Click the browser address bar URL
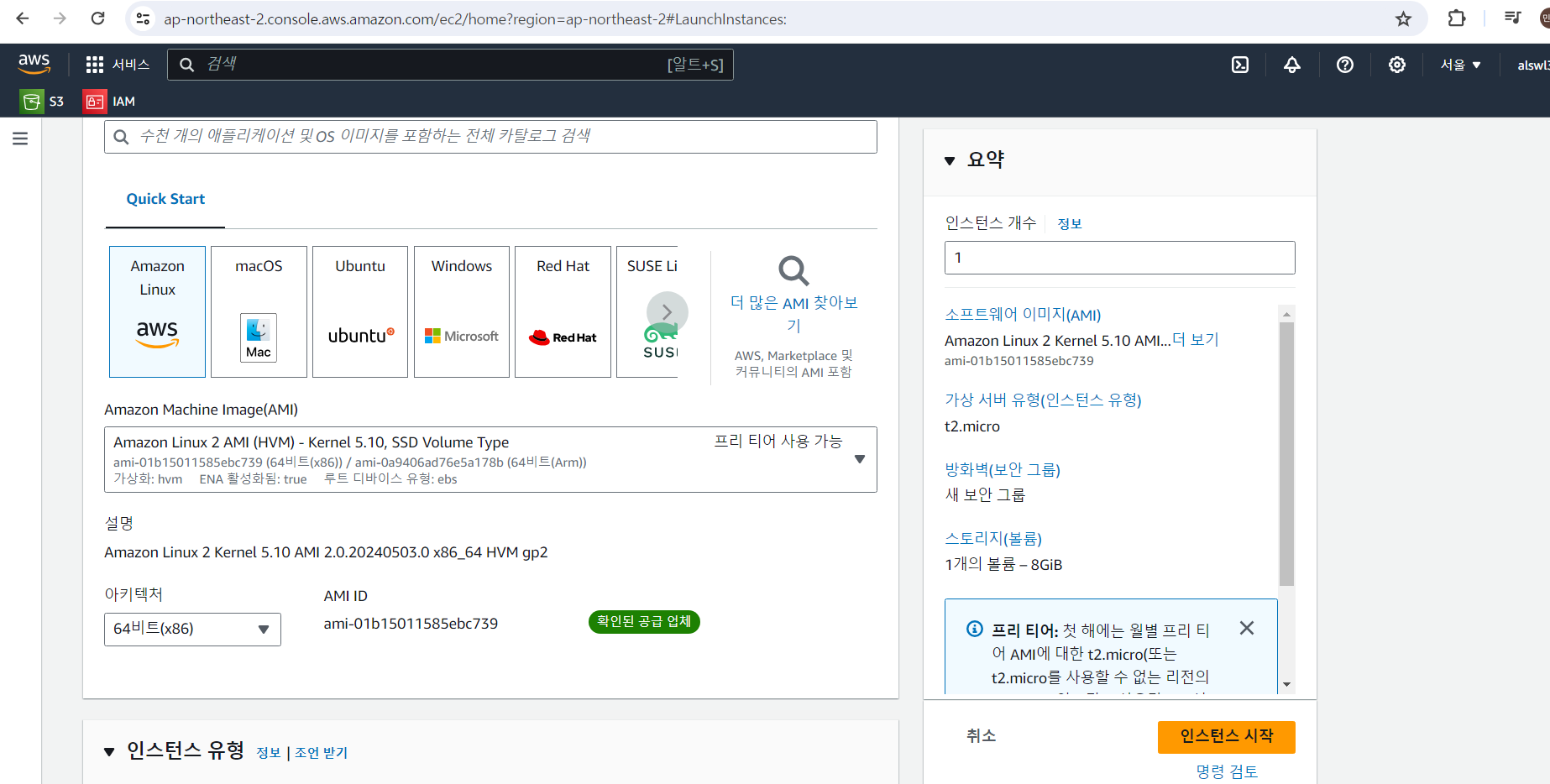1550x784 pixels. tap(475, 18)
